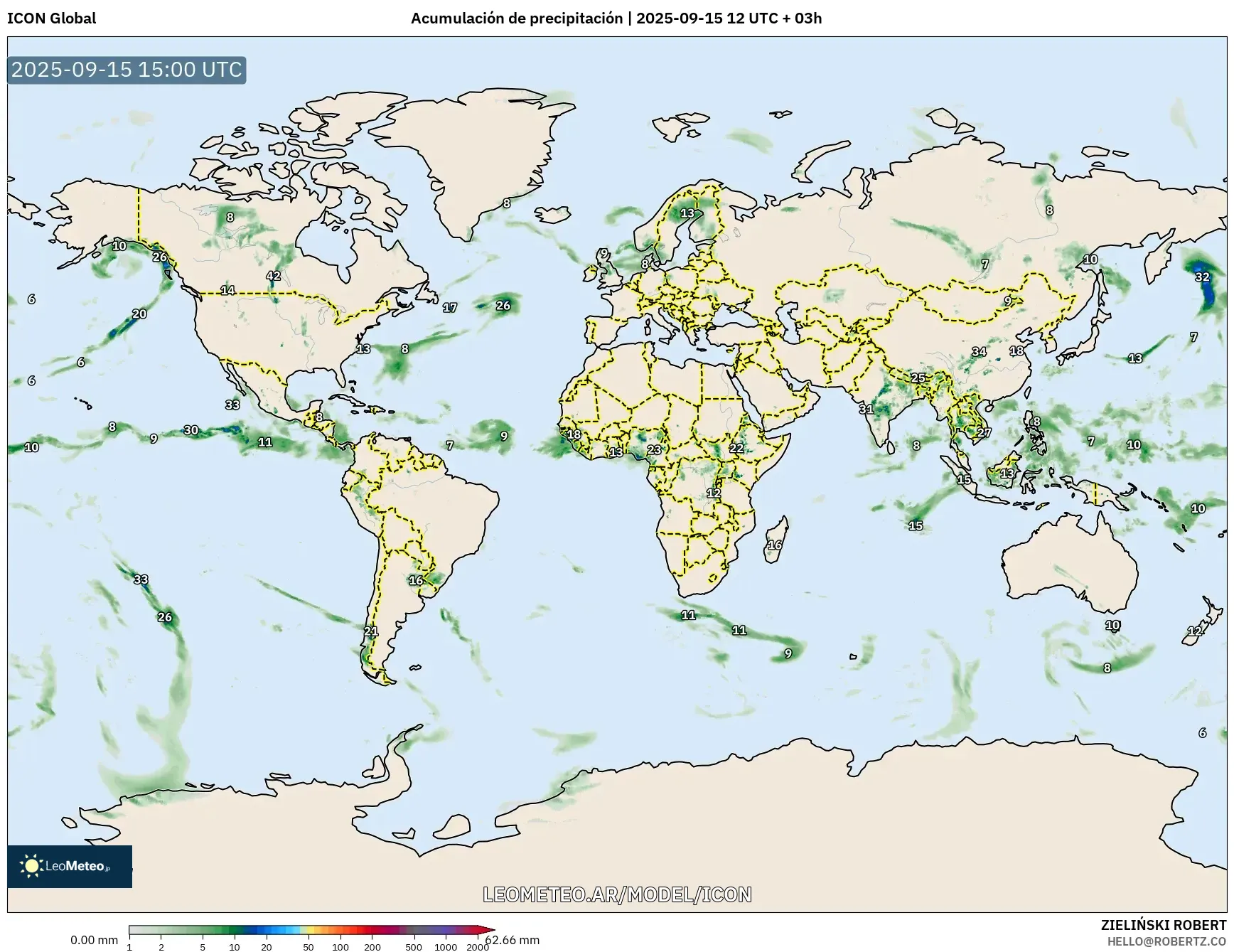Image resolution: width=1234 pixels, height=952 pixels.
Task: Click the value 22 over Ethiopia
Action: click(x=736, y=448)
